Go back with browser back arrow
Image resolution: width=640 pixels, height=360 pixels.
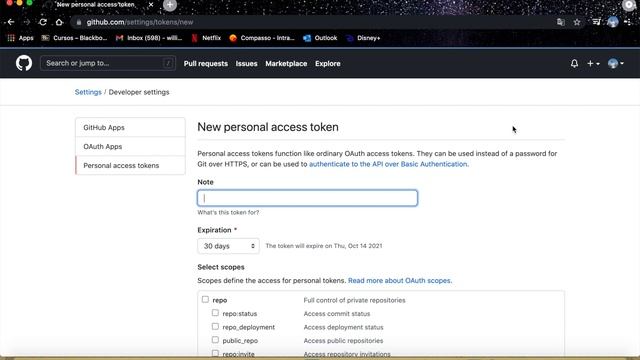click(11, 22)
